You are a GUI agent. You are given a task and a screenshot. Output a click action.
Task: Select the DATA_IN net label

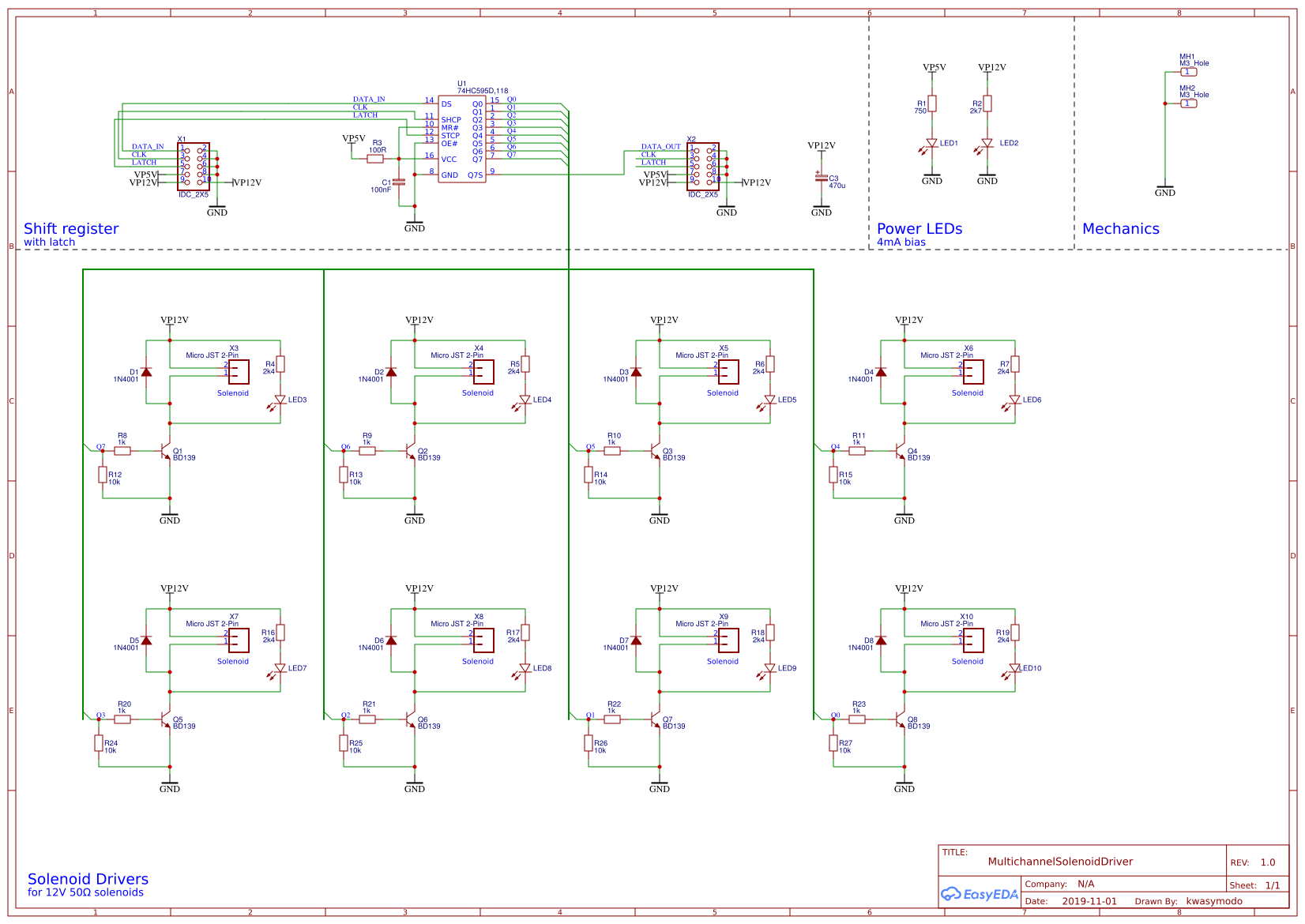tap(370, 98)
